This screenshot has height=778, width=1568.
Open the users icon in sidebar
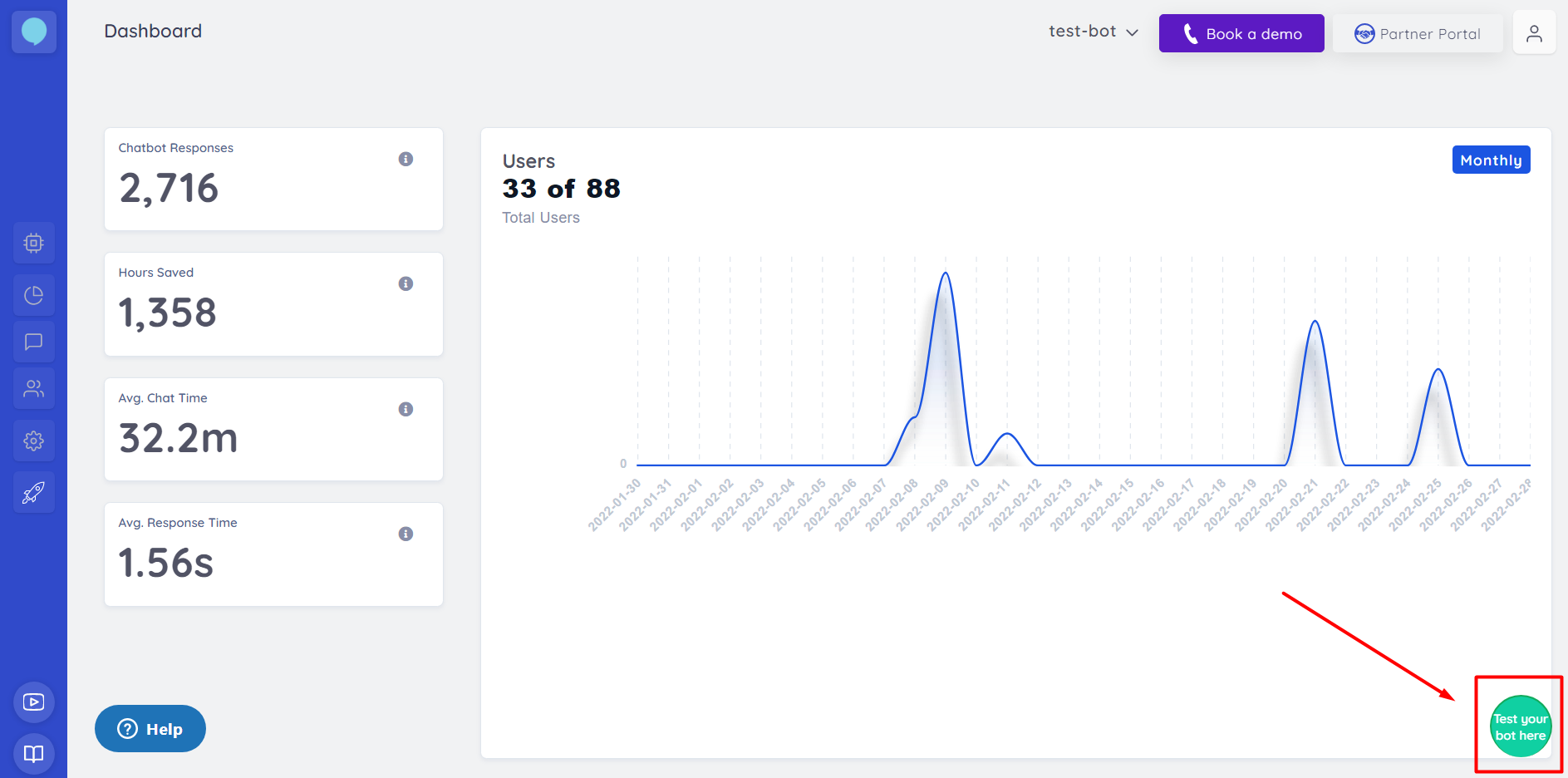click(34, 389)
